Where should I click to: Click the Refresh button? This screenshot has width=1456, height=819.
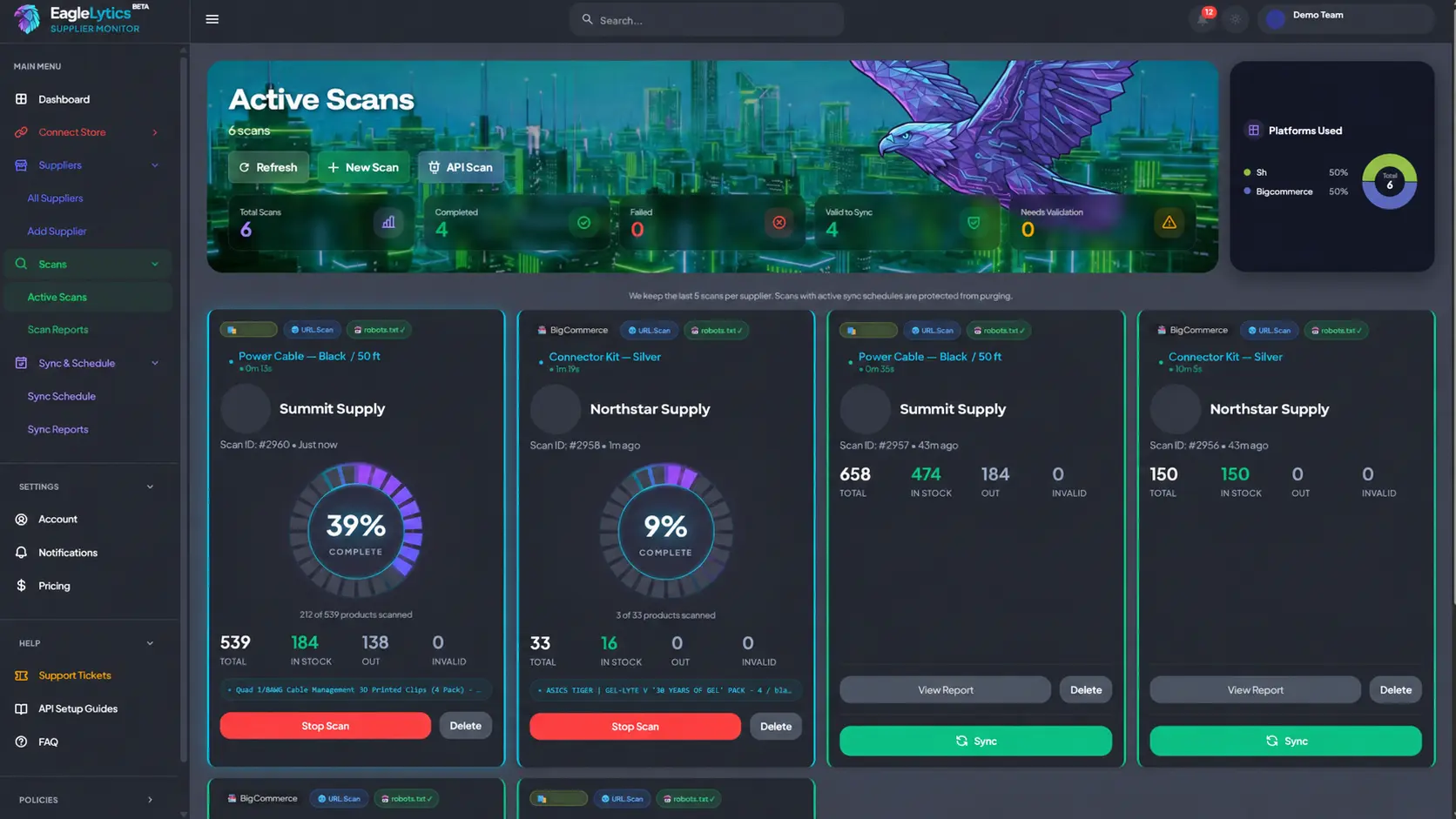[268, 167]
